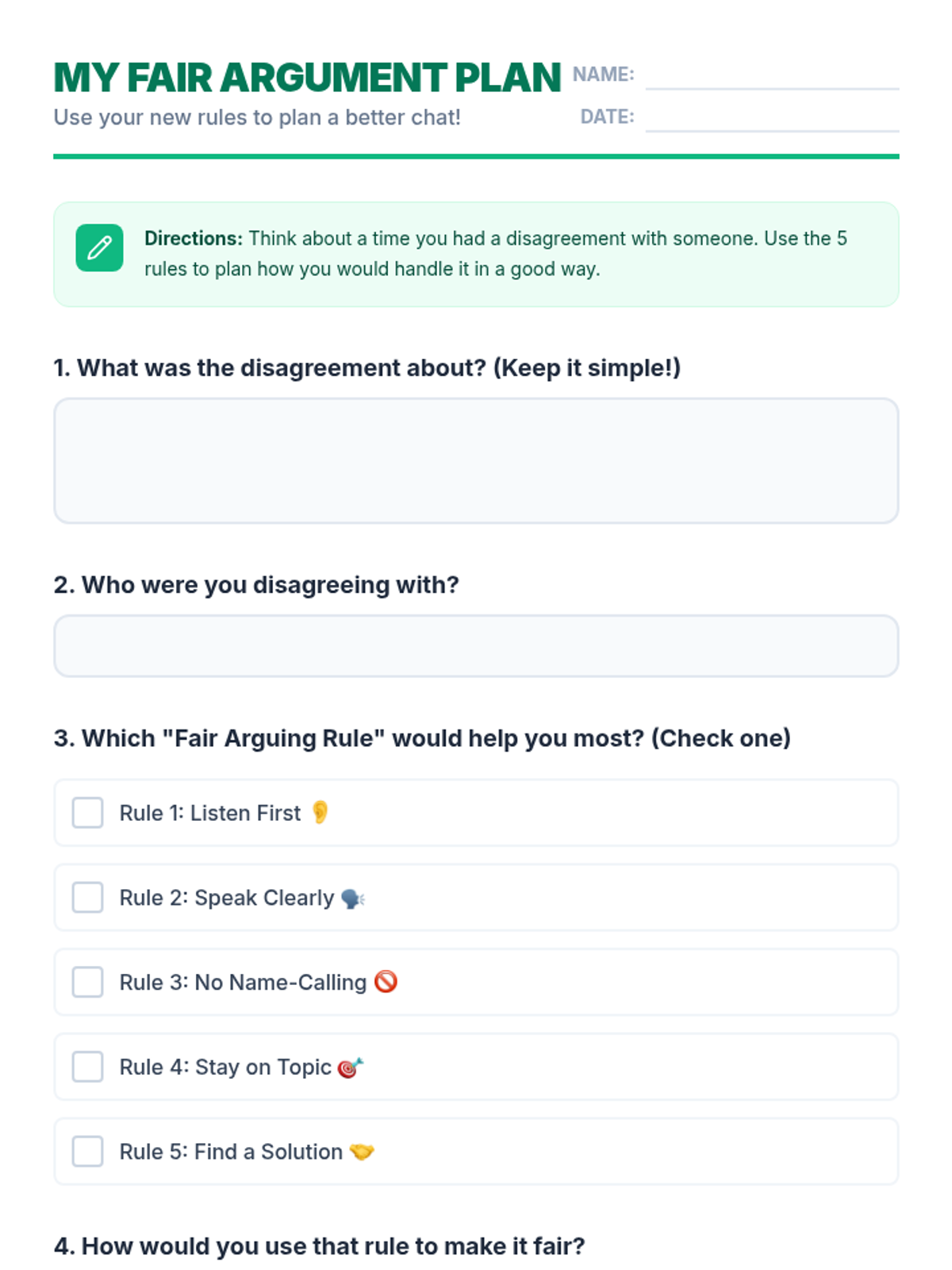Click the speaking head emoji beside Speak Clearly
Image resolution: width=952 pixels, height=1270 pixels.
352,899
